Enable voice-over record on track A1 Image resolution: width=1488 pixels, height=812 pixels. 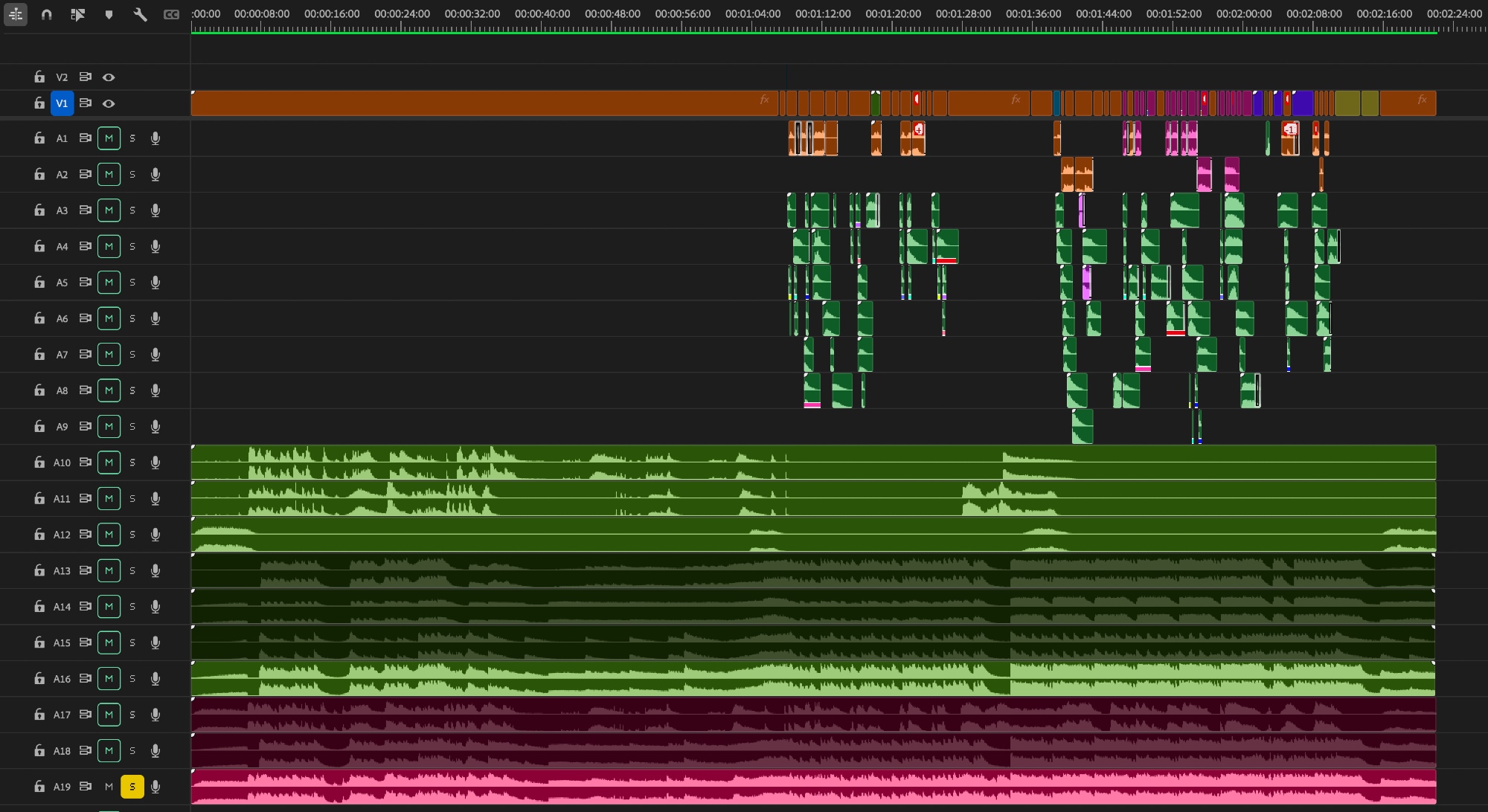click(x=155, y=138)
